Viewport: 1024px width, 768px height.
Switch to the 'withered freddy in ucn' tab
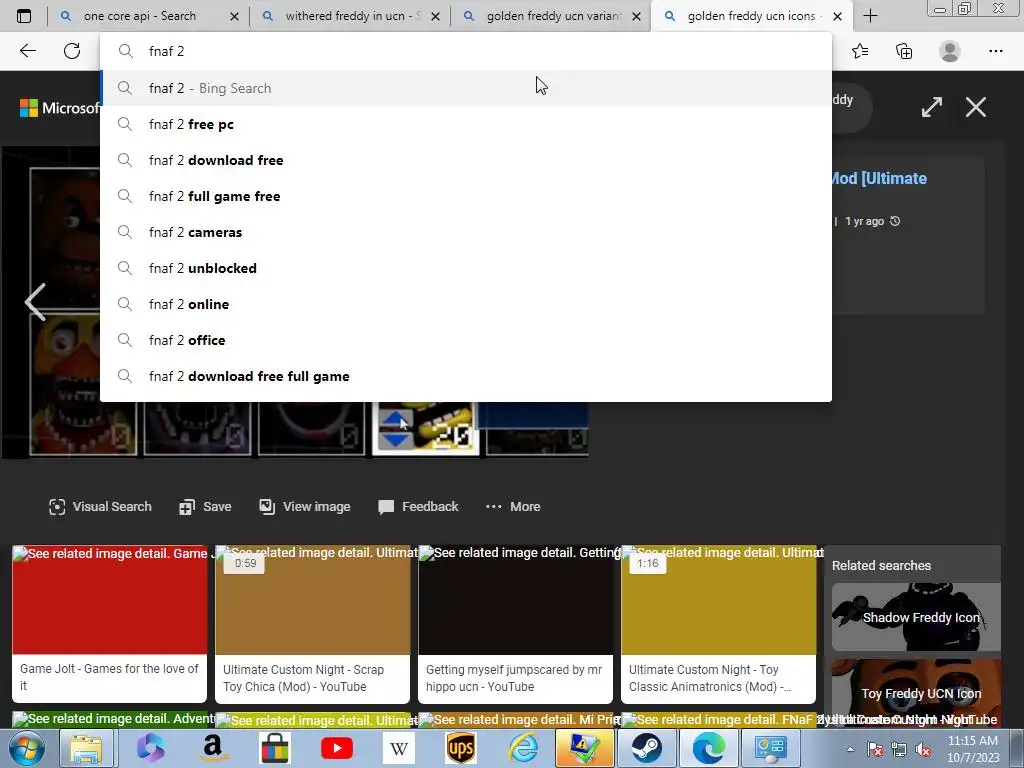pos(353,16)
